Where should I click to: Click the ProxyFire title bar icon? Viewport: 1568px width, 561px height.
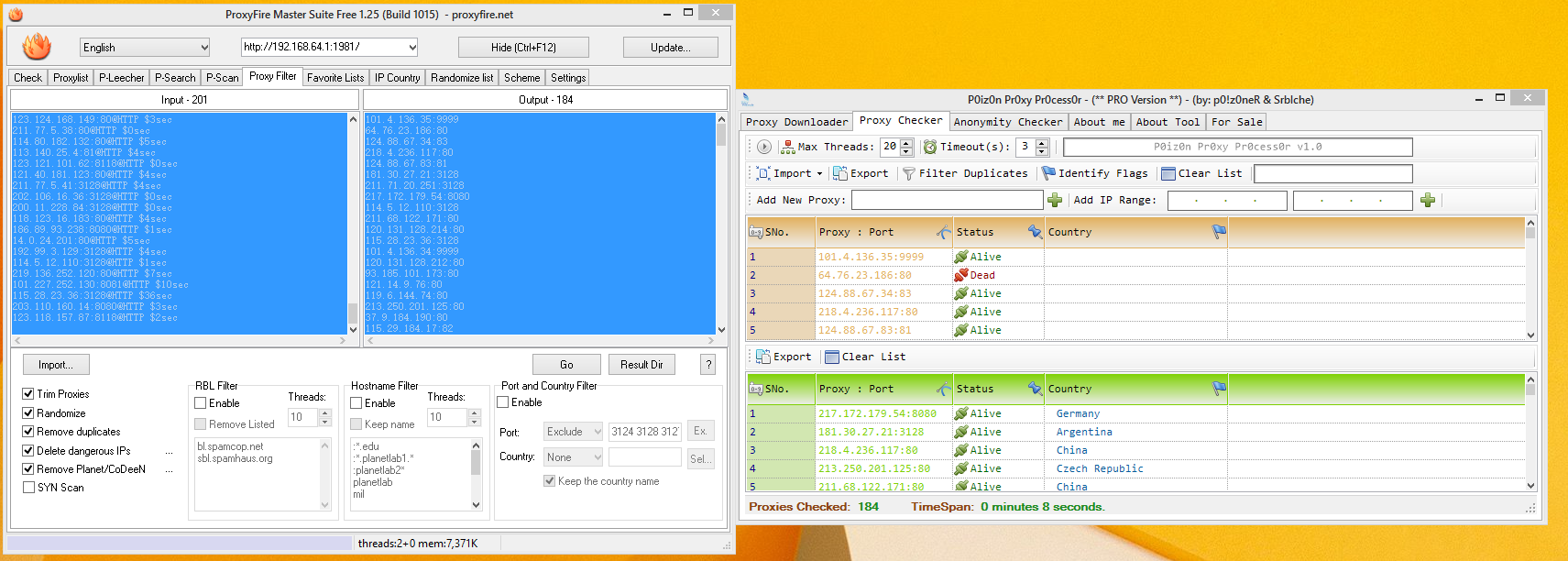[16, 14]
